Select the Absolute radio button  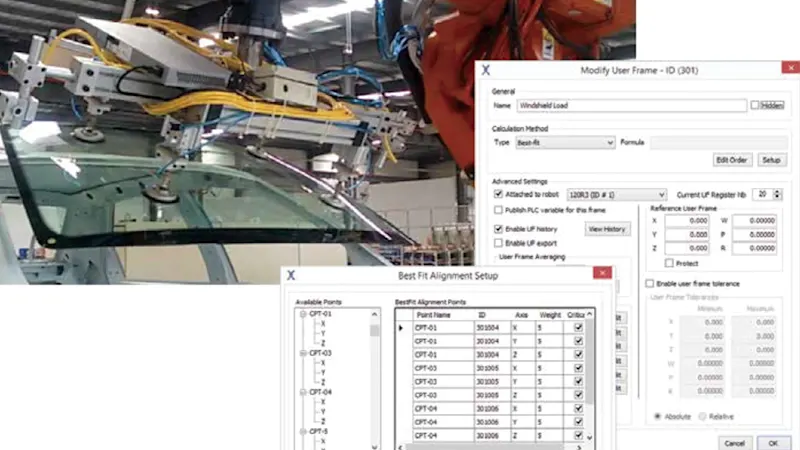click(658, 416)
